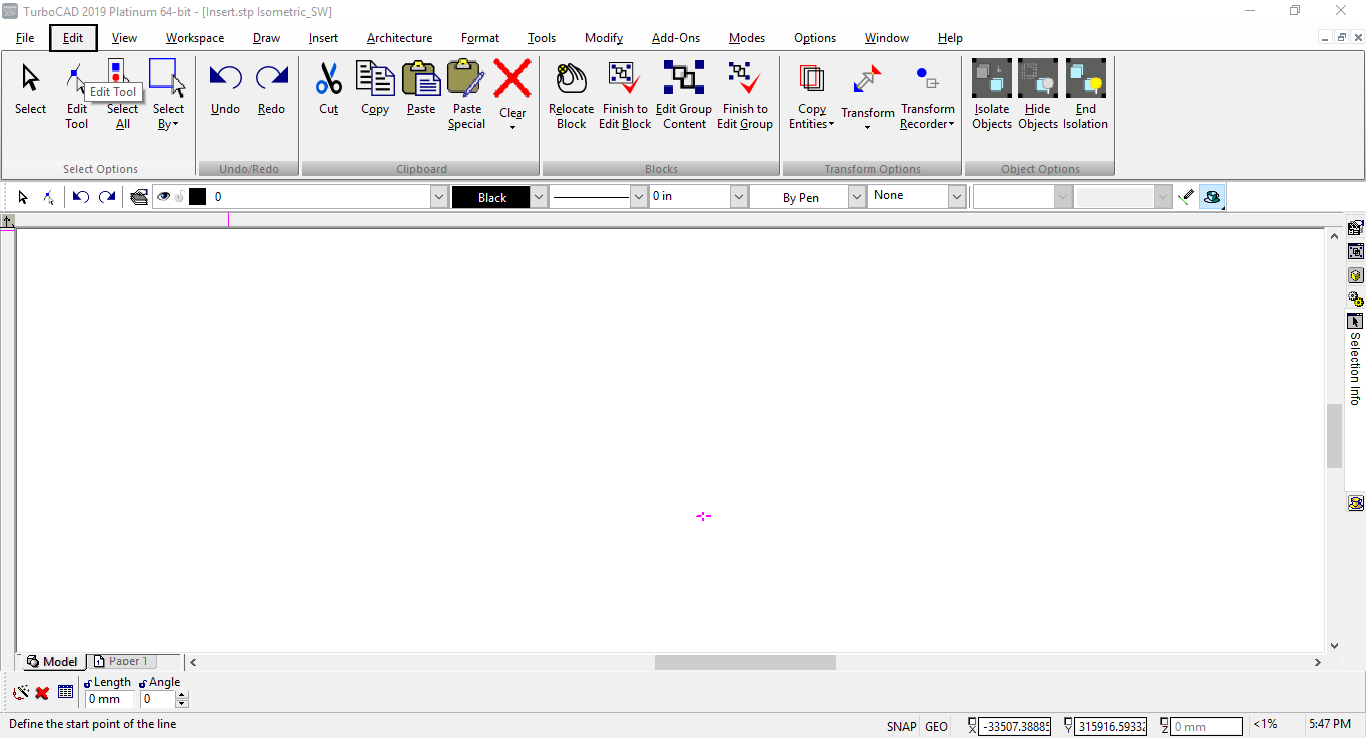Open the line style dropdown
The height and width of the screenshot is (738, 1366).
coord(639,197)
